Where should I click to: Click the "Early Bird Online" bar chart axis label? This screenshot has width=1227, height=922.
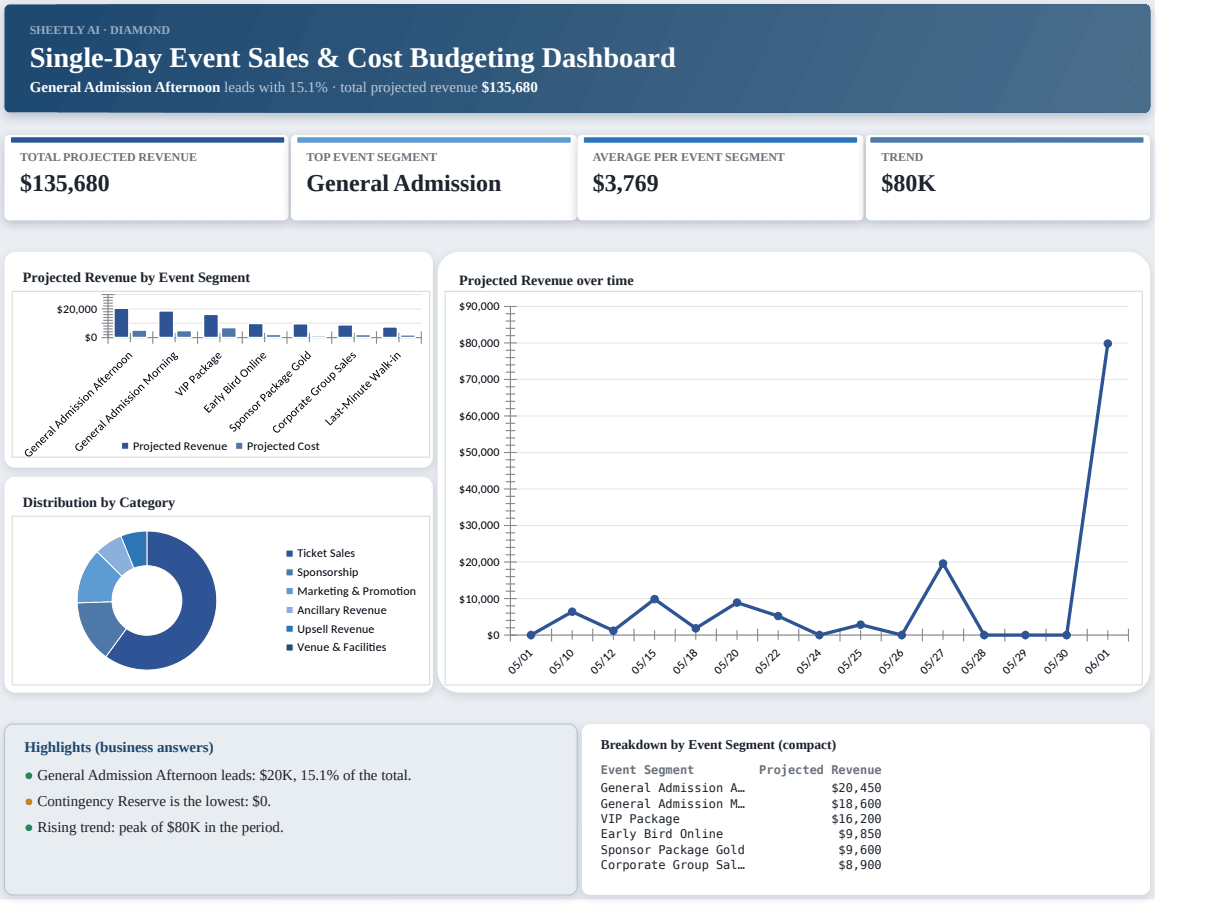point(235,382)
